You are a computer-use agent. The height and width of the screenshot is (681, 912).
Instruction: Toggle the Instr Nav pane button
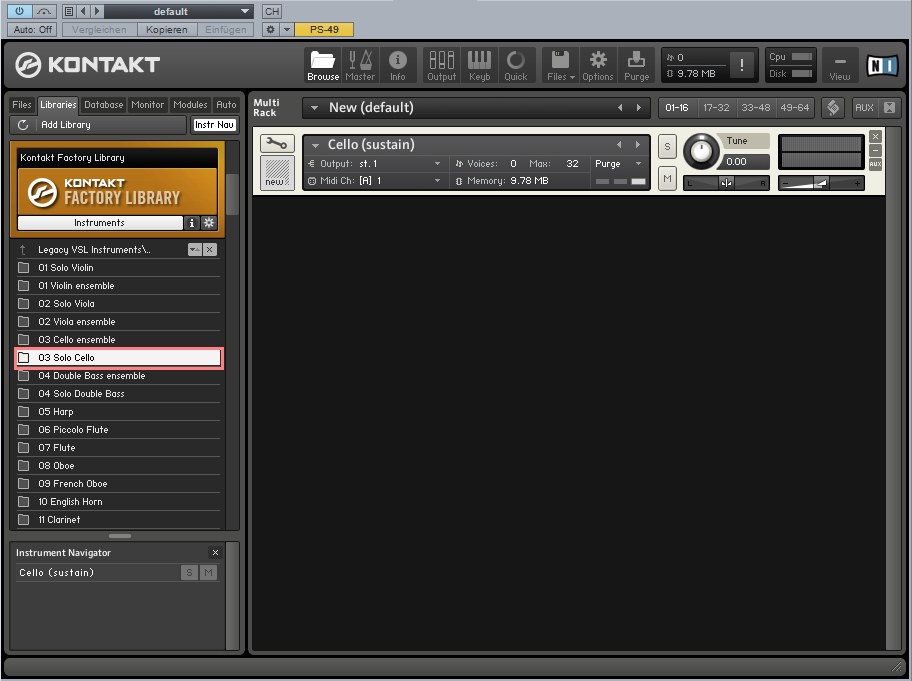click(214, 124)
